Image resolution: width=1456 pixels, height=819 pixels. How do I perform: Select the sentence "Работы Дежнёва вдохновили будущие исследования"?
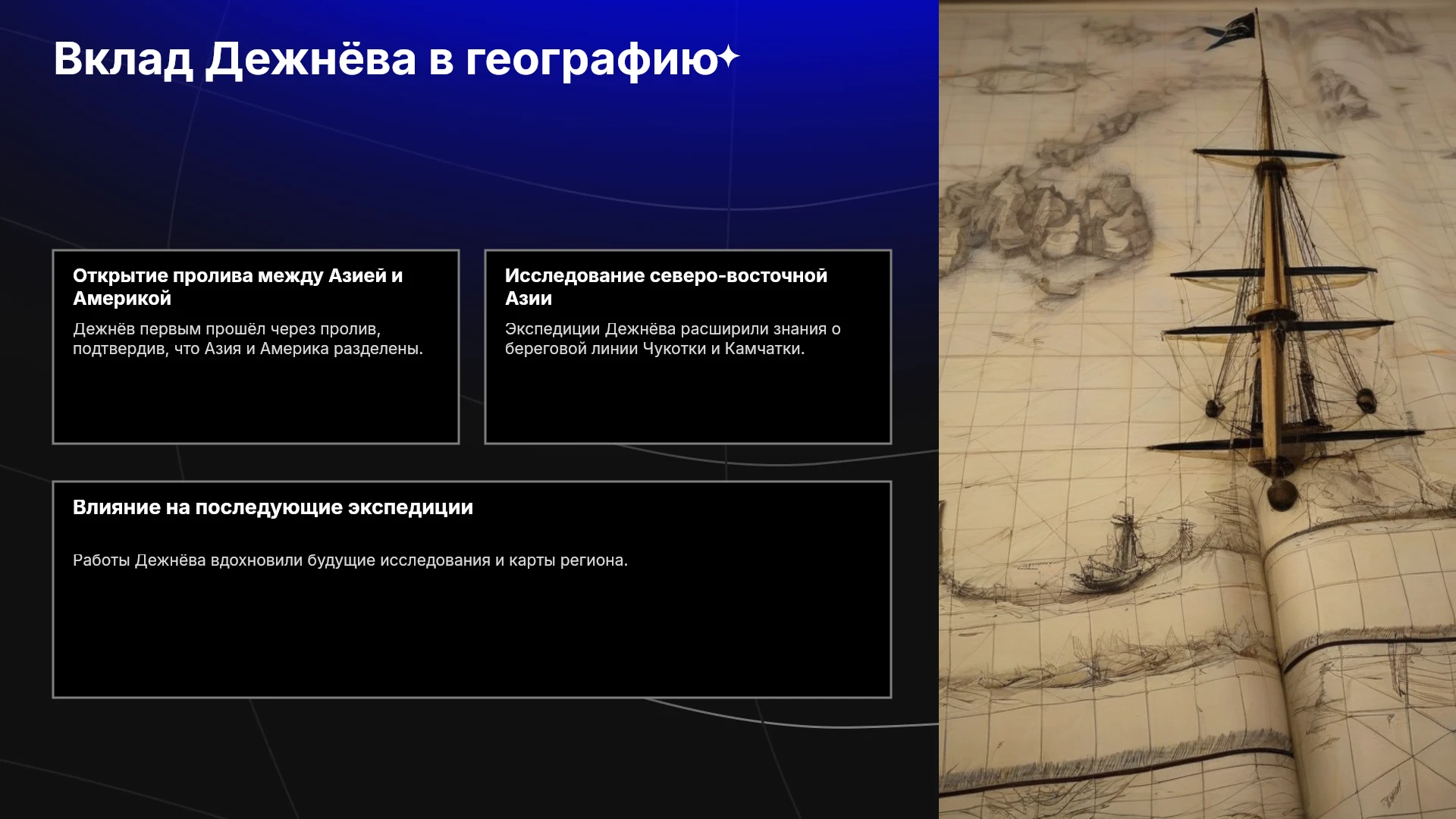click(x=281, y=560)
